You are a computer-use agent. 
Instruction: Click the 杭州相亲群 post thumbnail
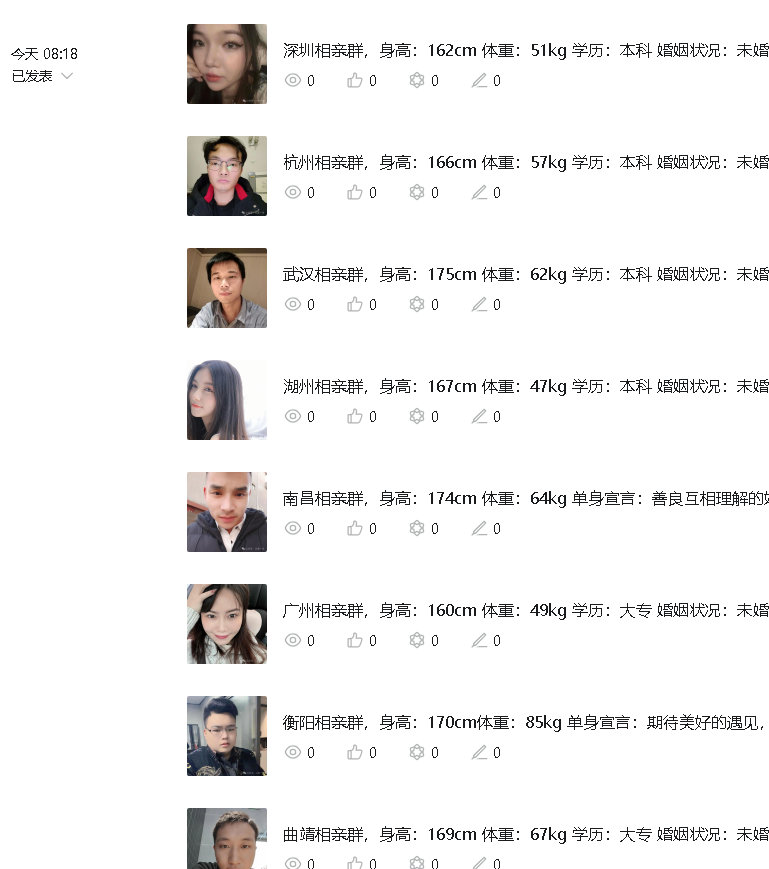[227, 176]
